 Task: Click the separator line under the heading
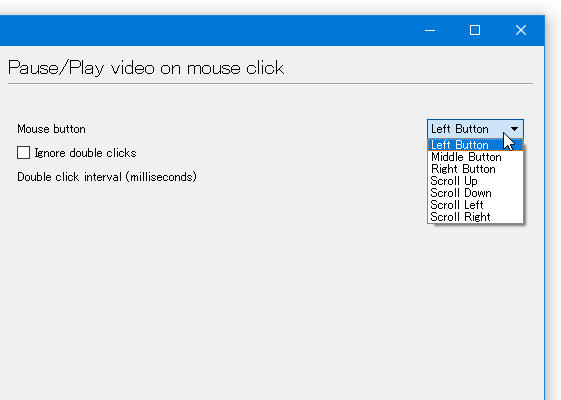point(270,84)
